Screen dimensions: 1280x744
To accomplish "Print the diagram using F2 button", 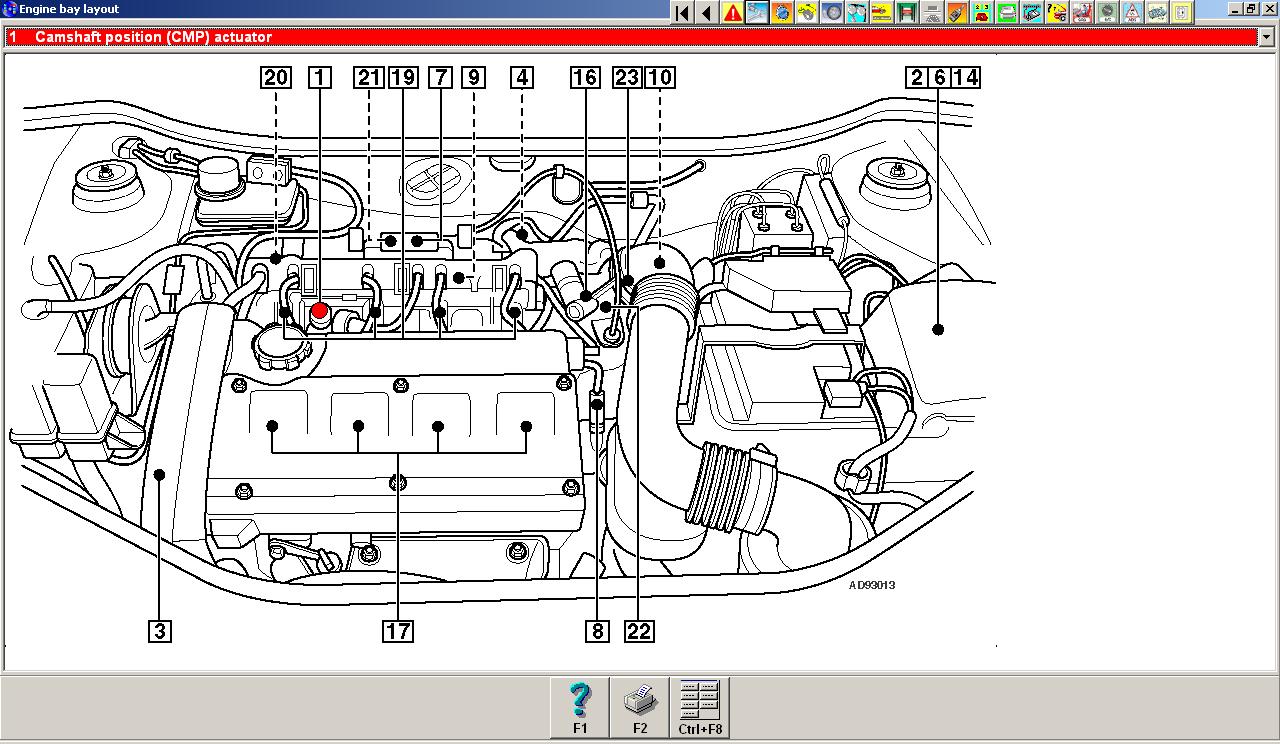I will click(x=640, y=707).
